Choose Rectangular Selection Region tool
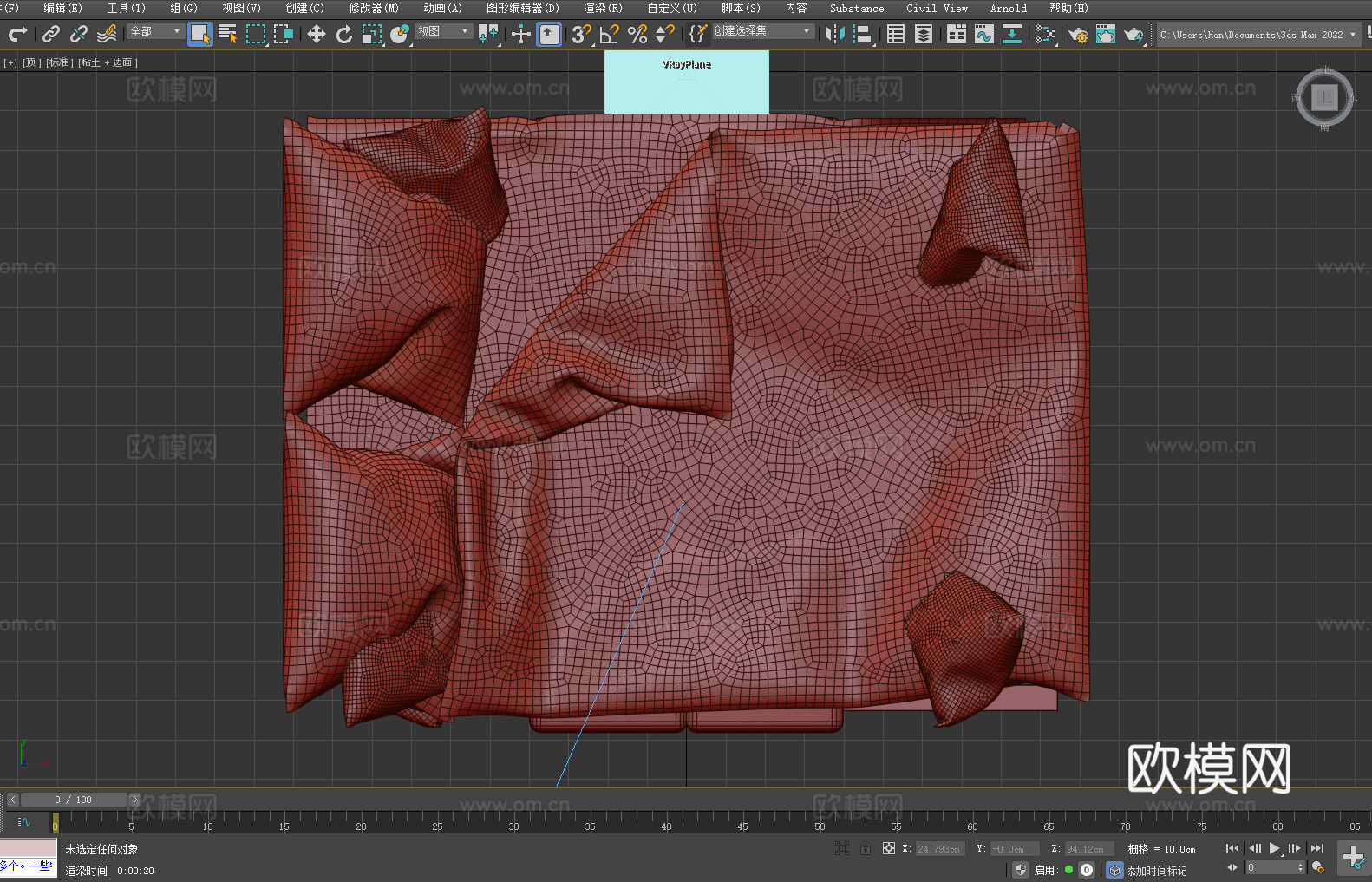 coord(256,34)
